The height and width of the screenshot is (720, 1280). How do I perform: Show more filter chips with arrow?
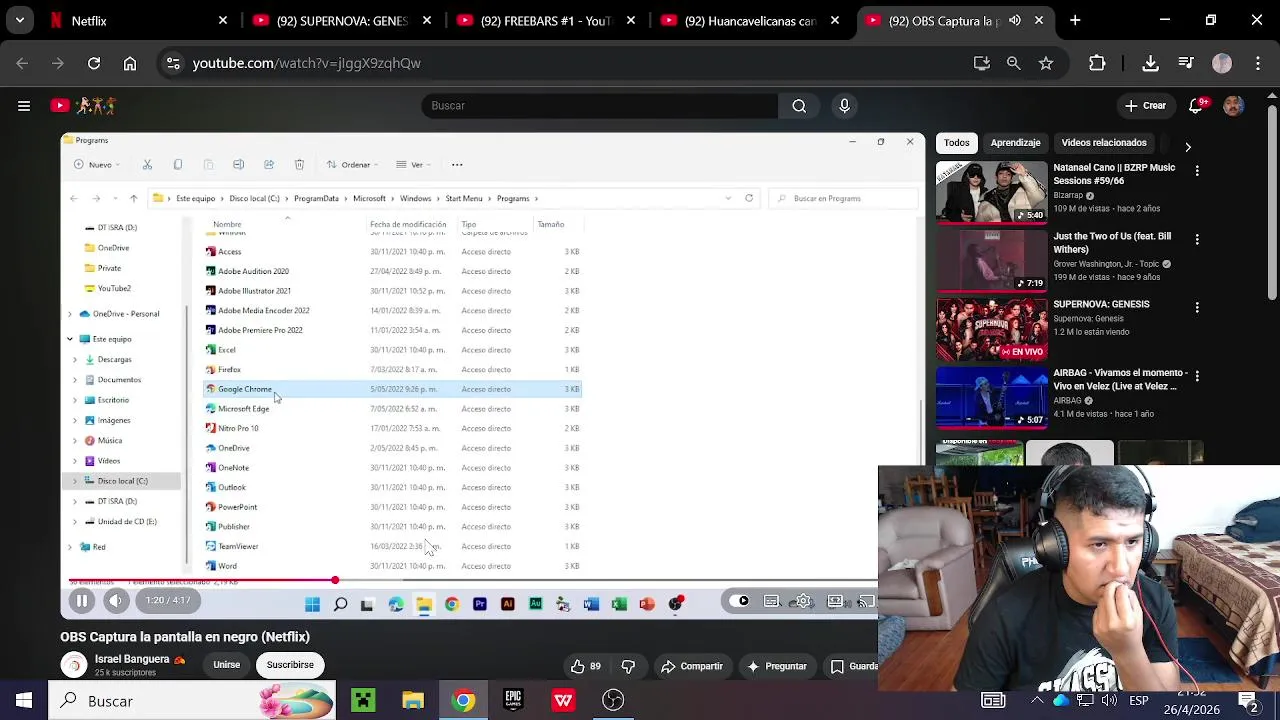point(1188,147)
